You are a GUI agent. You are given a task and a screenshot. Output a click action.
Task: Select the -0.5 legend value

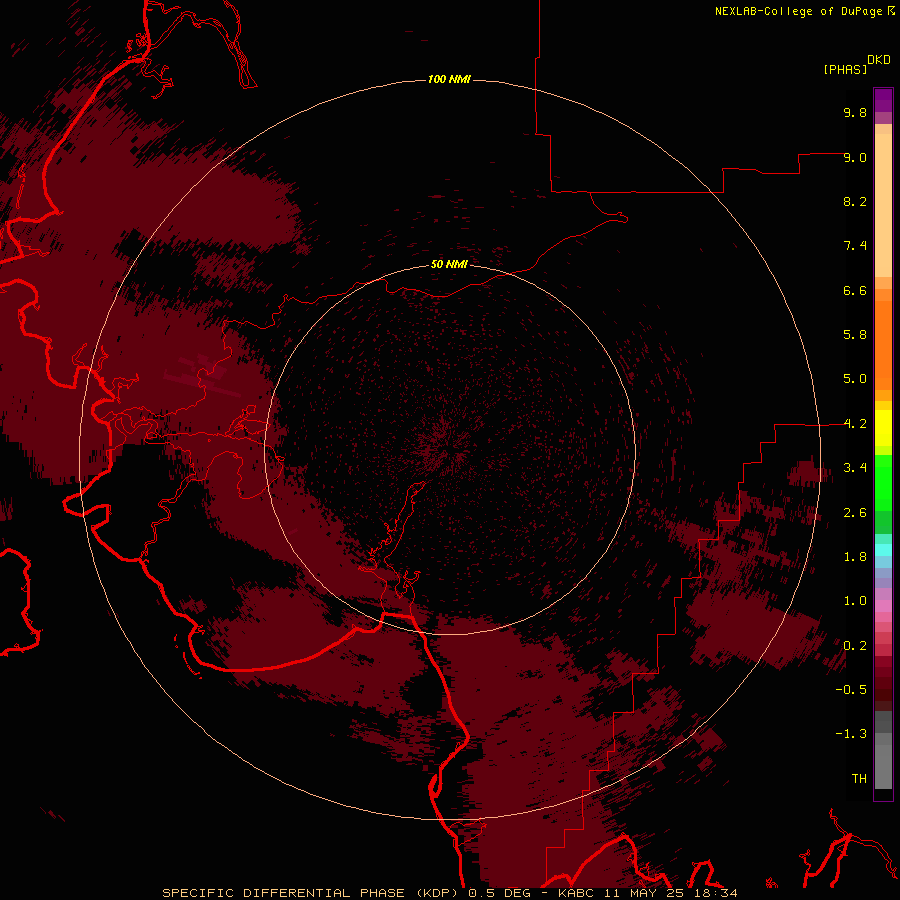click(x=851, y=690)
